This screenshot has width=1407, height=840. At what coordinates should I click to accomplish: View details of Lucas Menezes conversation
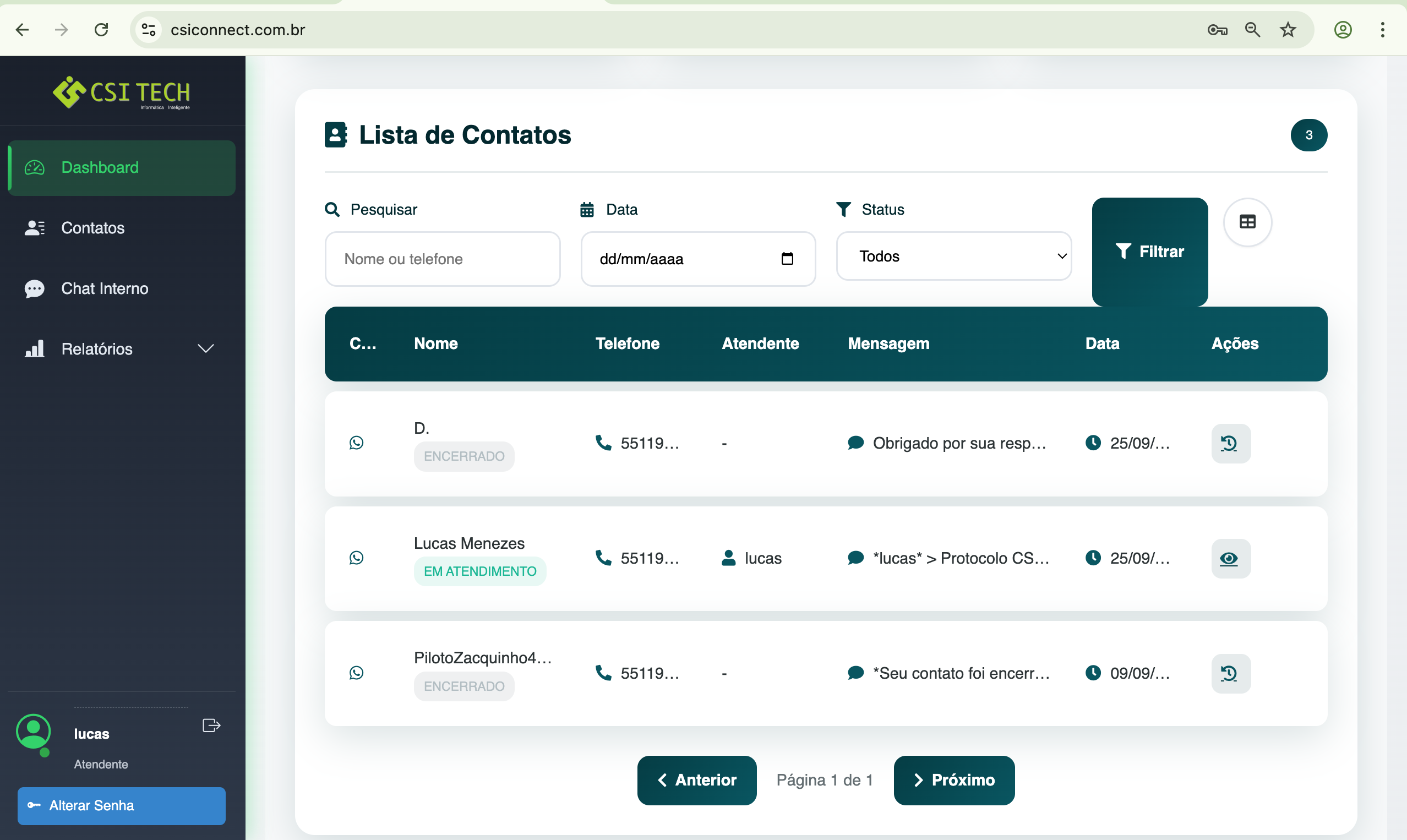pos(1230,559)
